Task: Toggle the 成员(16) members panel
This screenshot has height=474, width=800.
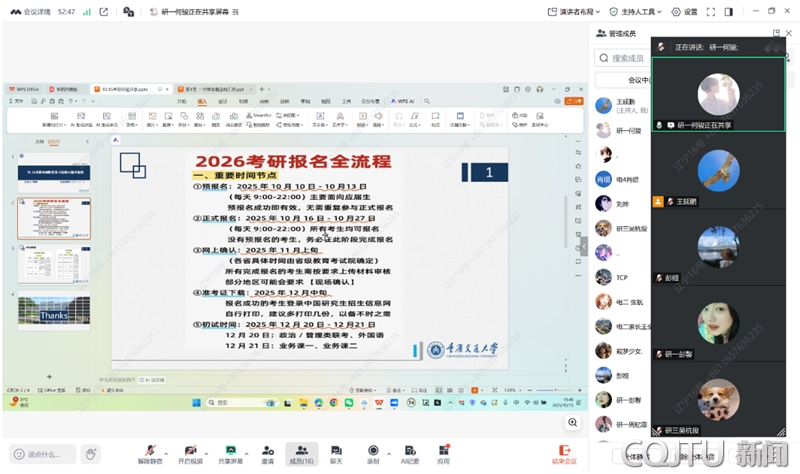Action: point(302,449)
